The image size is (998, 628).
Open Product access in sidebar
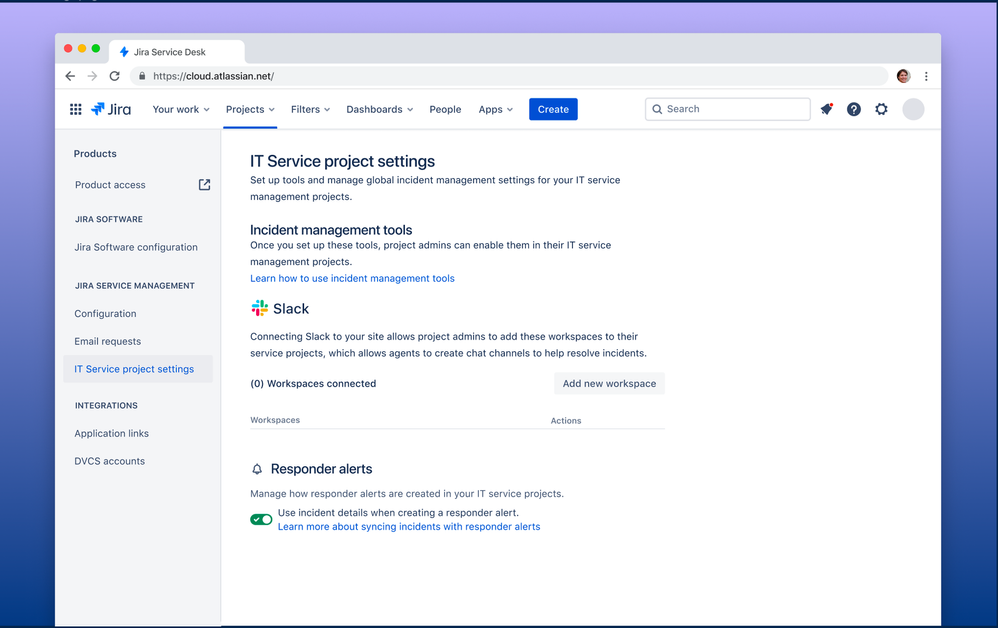[x=110, y=185]
